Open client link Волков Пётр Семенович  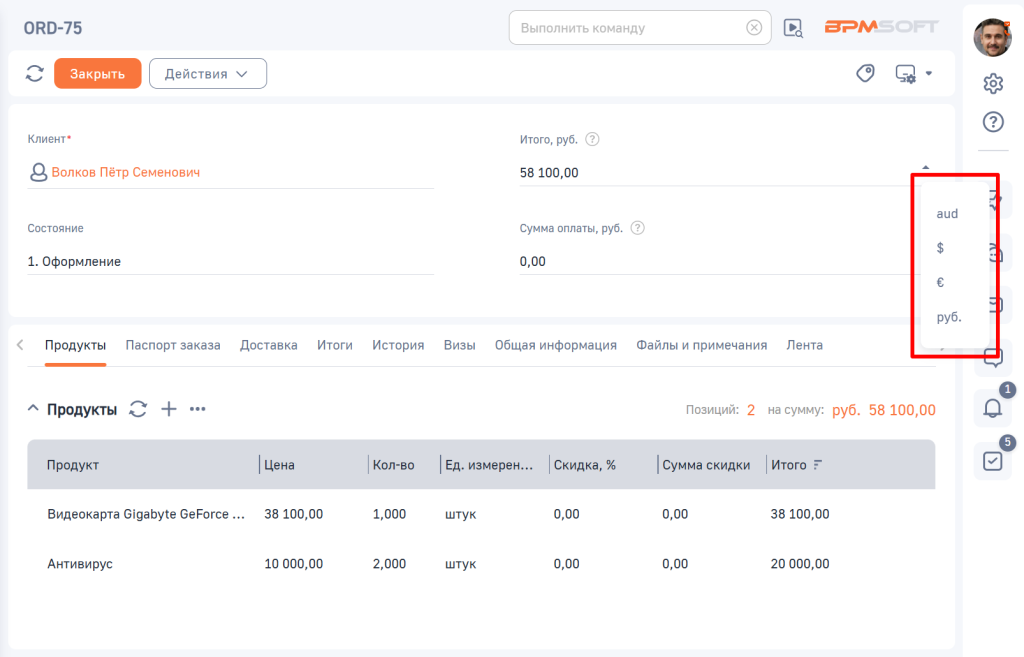(125, 172)
